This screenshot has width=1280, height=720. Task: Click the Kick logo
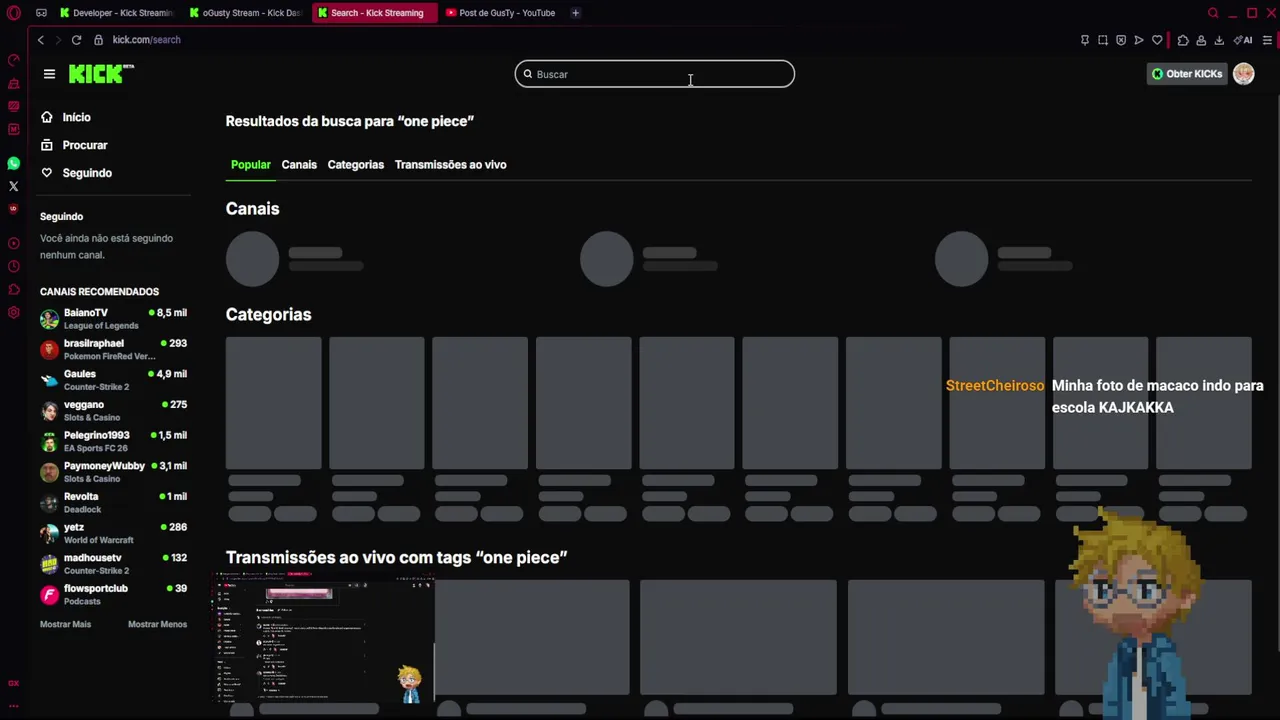[x=101, y=74]
